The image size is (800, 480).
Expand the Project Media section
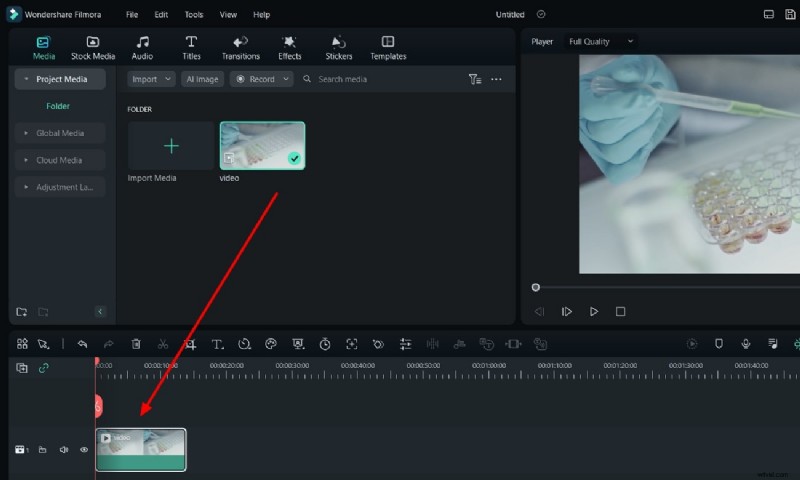[x=60, y=79]
